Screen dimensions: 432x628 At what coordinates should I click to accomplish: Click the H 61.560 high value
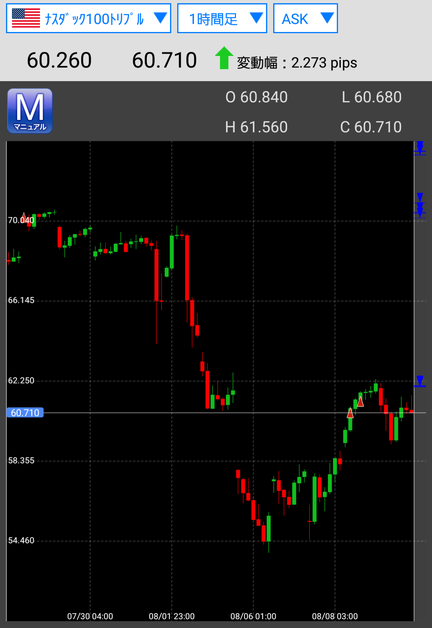point(256,127)
